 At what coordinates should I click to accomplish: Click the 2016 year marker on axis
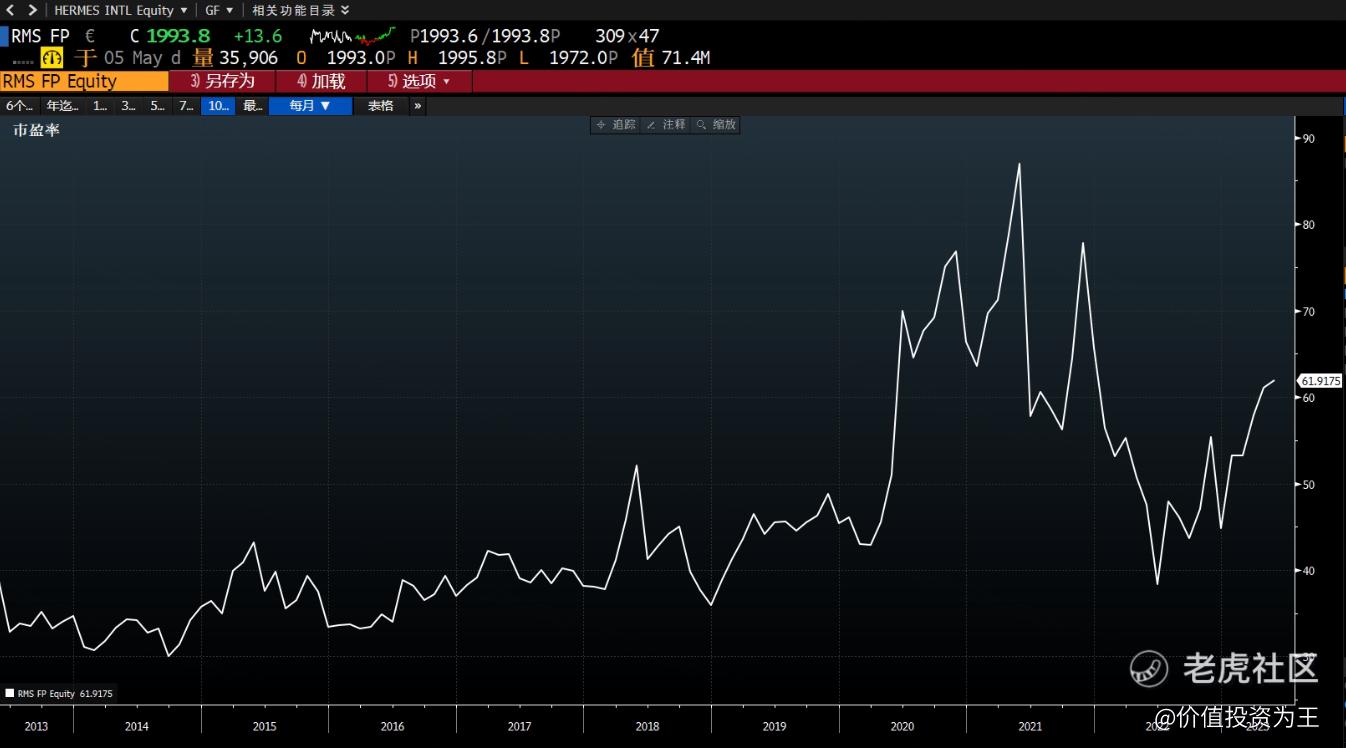point(392,726)
